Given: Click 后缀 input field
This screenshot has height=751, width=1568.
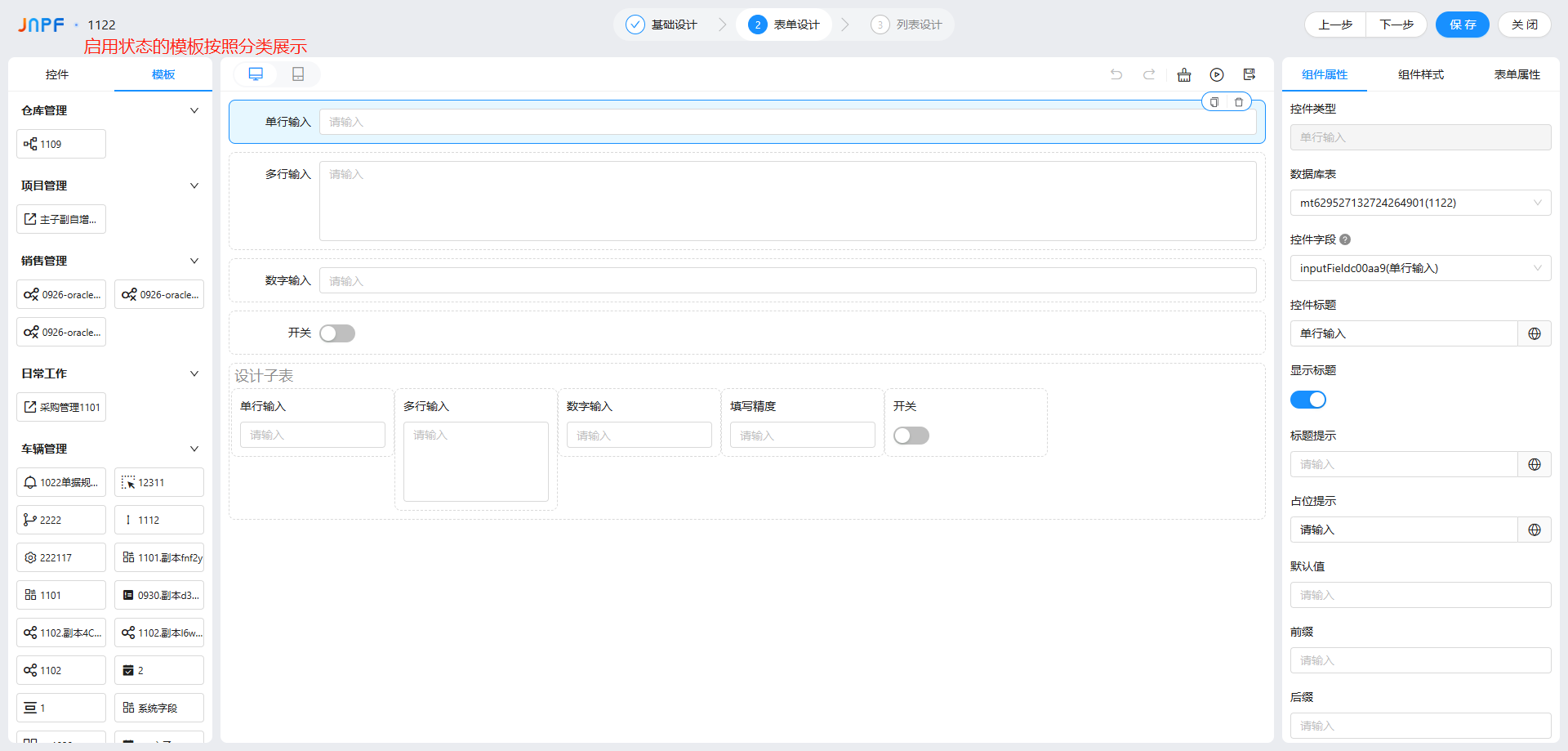Looking at the screenshot, I should pos(1421,726).
